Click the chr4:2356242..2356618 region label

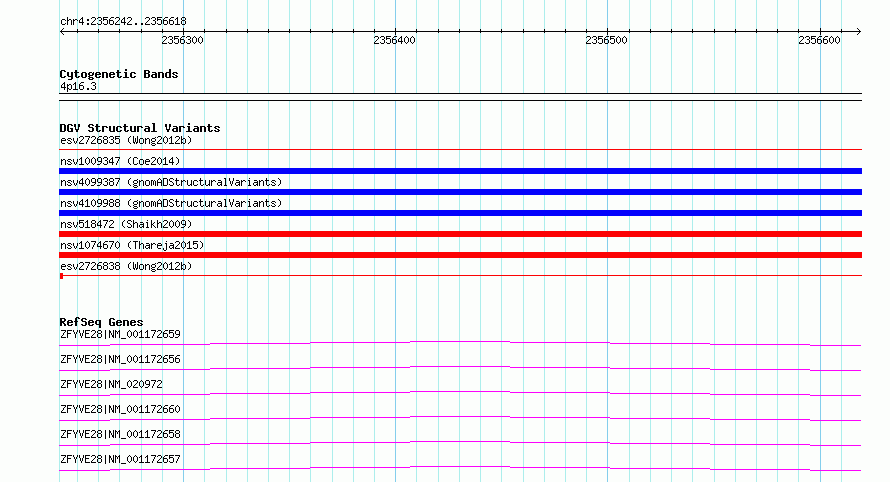tap(123, 22)
